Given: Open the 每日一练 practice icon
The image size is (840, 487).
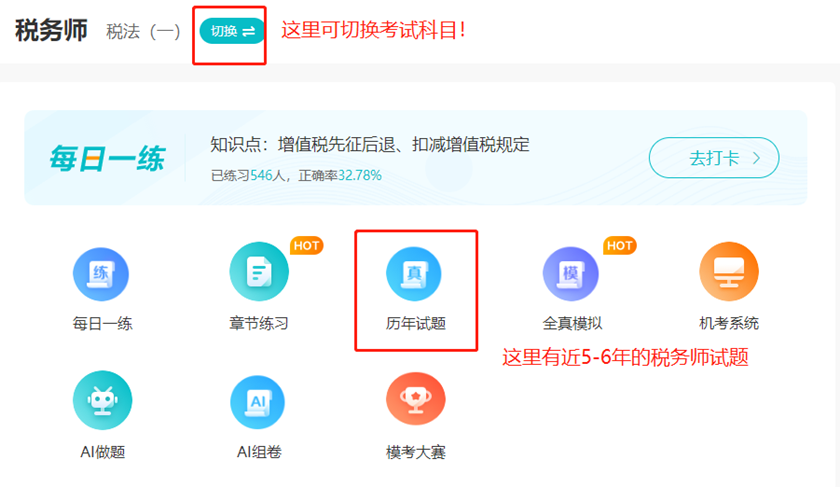Looking at the screenshot, I should coord(101,274).
